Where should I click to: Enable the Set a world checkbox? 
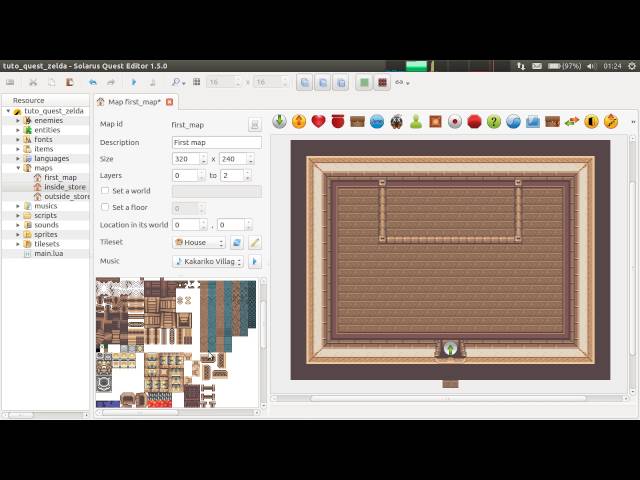pyautogui.click(x=105, y=191)
